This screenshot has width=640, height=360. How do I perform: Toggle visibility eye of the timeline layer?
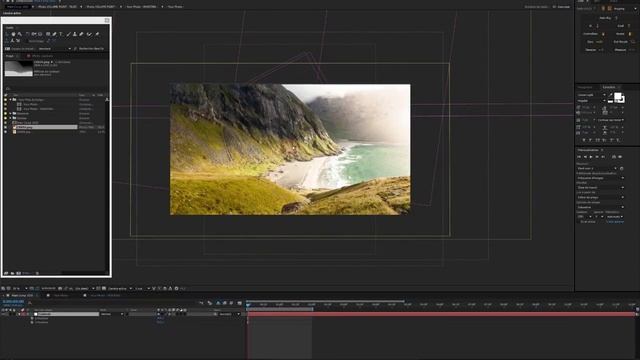[x=2, y=314]
